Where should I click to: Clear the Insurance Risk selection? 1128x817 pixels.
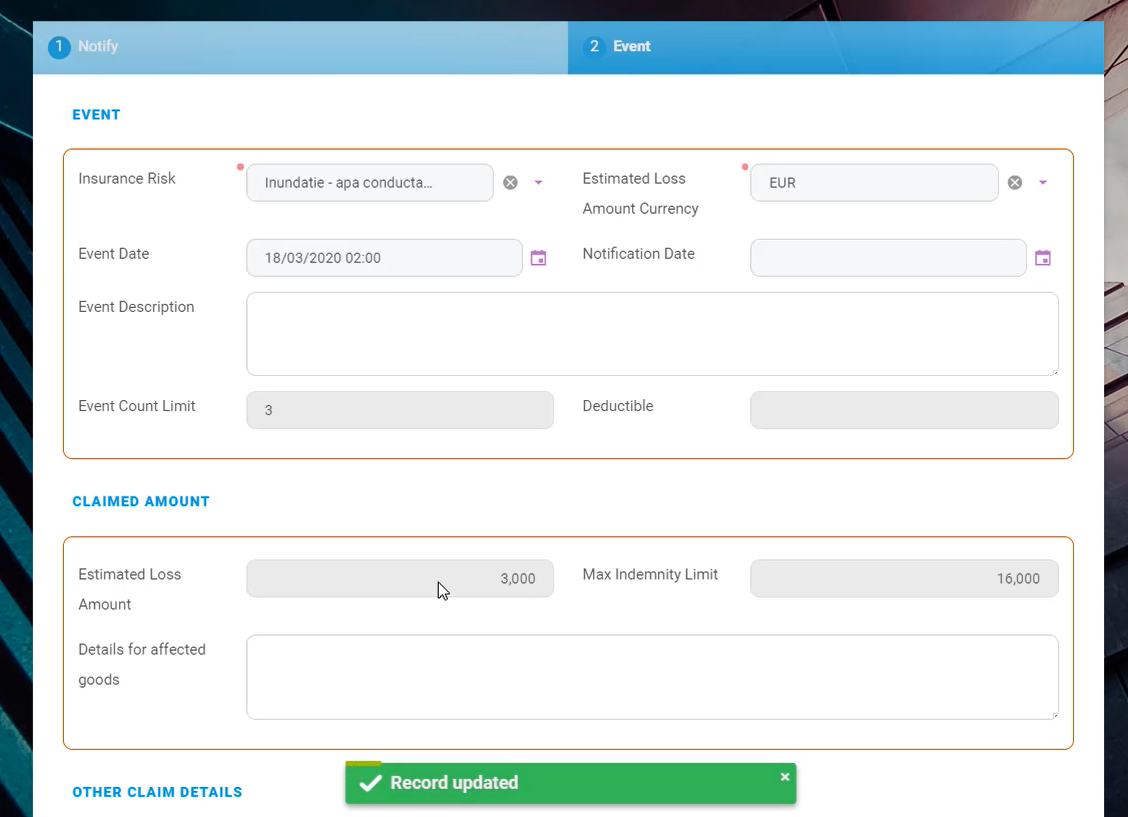510,183
